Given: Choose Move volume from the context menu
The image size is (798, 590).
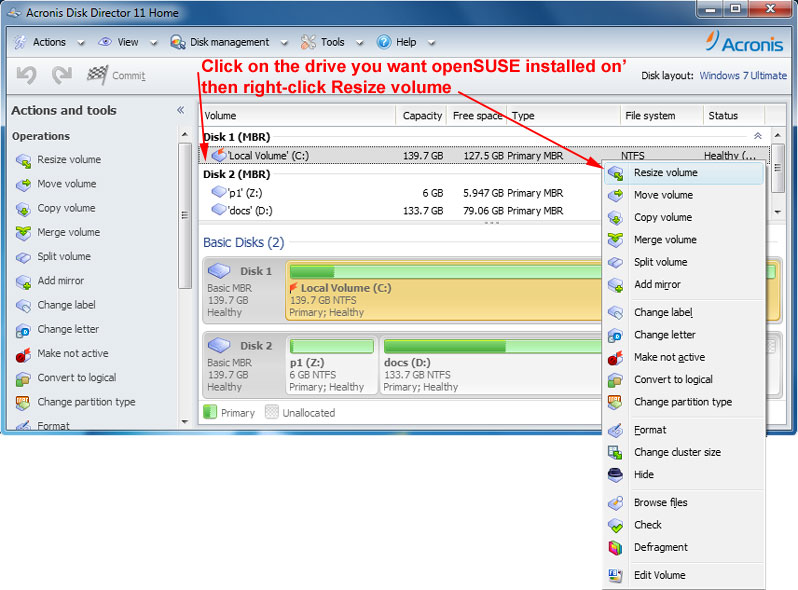Looking at the screenshot, I should (x=684, y=195).
